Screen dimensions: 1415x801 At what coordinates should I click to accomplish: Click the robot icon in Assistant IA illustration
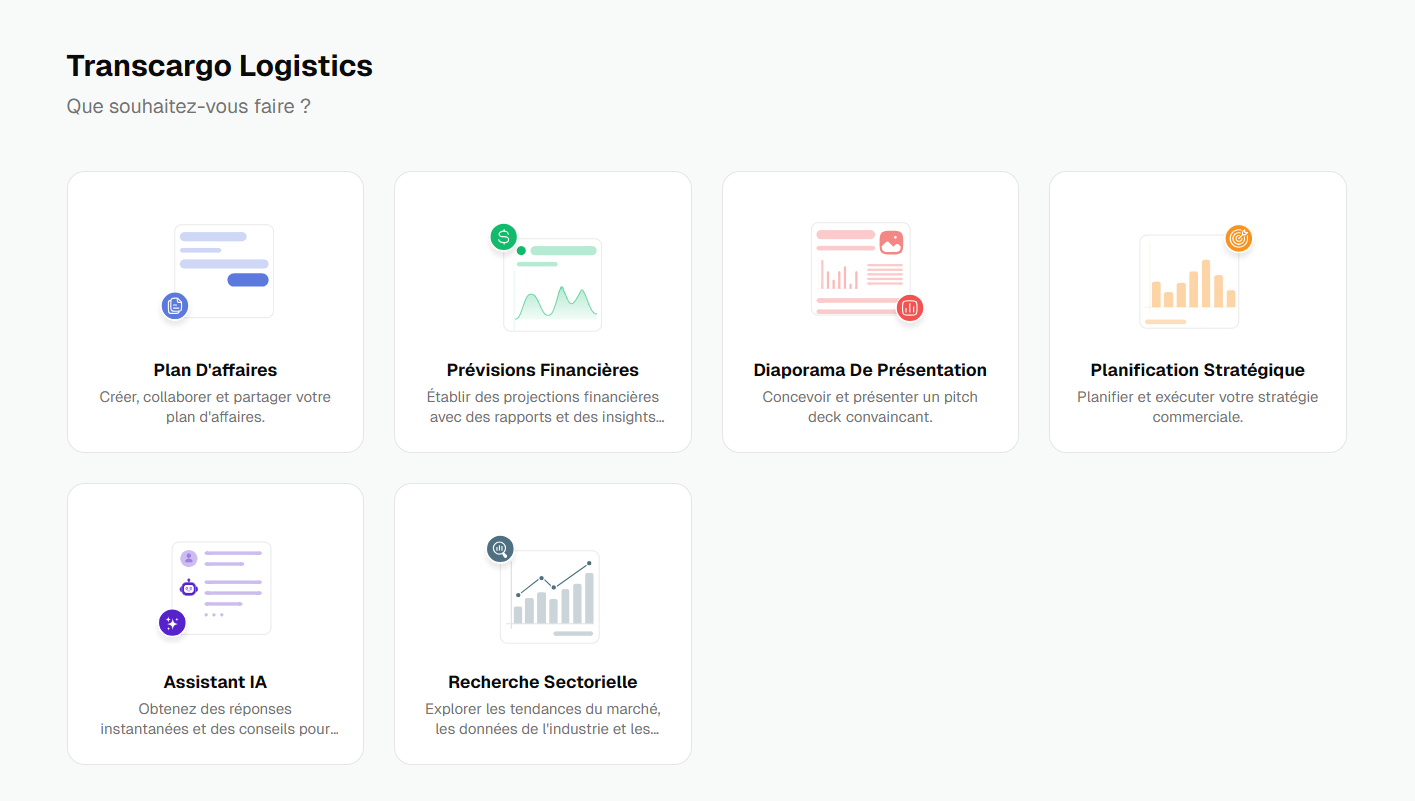[189, 588]
